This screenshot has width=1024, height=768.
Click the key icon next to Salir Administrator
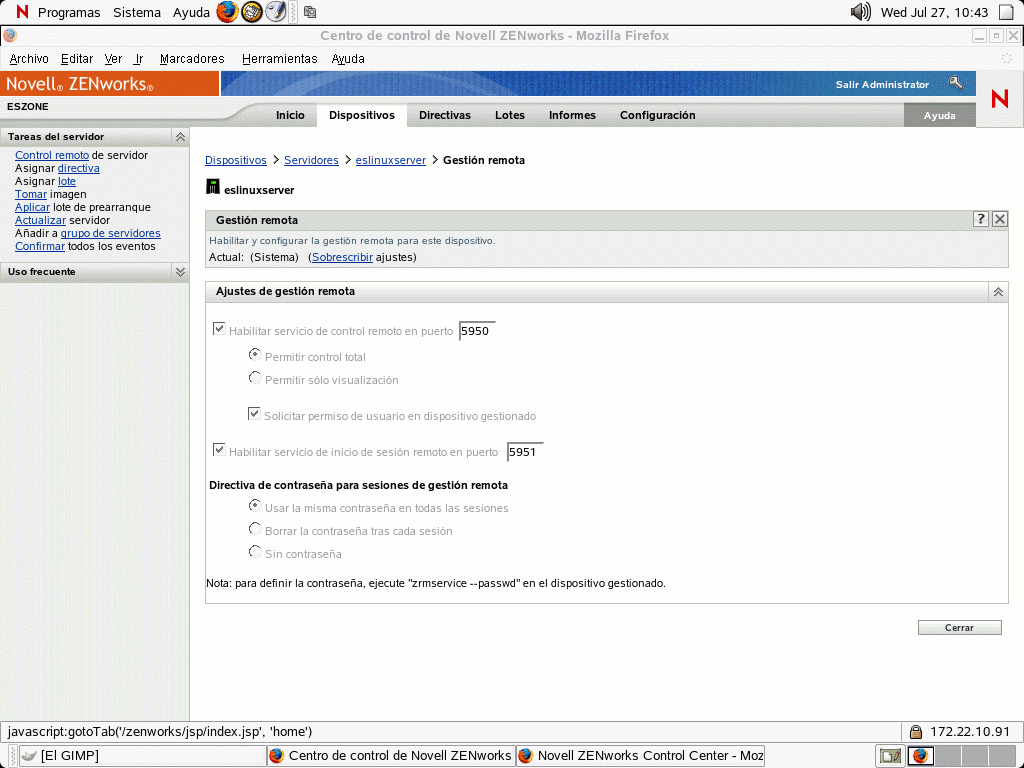pyautogui.click(x=956, y=84)
